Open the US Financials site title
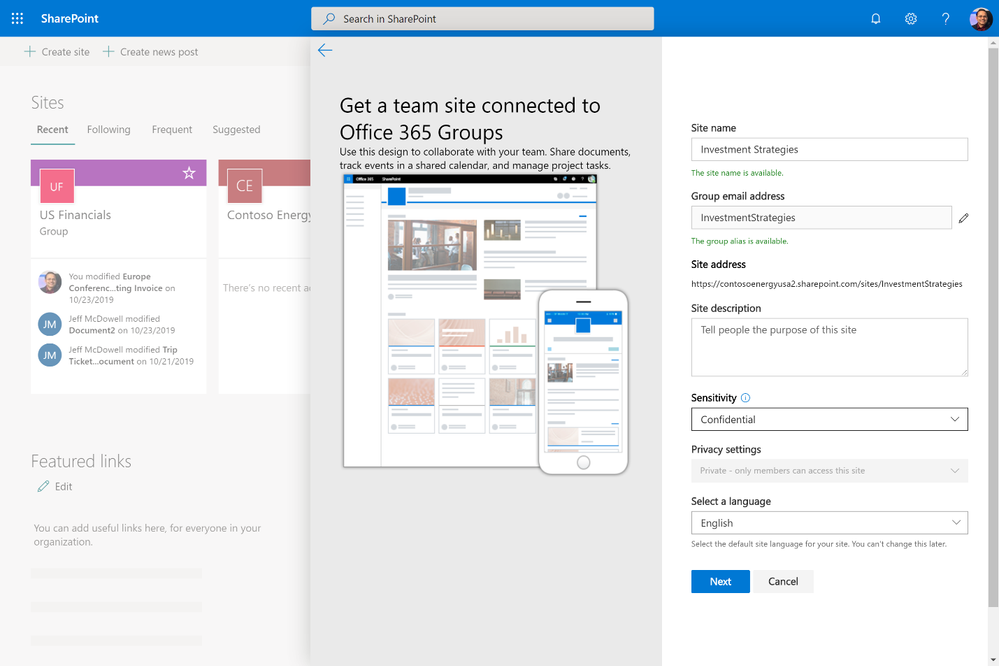Image resolution: width=999 pixels, height=666 pixels. 75,215
